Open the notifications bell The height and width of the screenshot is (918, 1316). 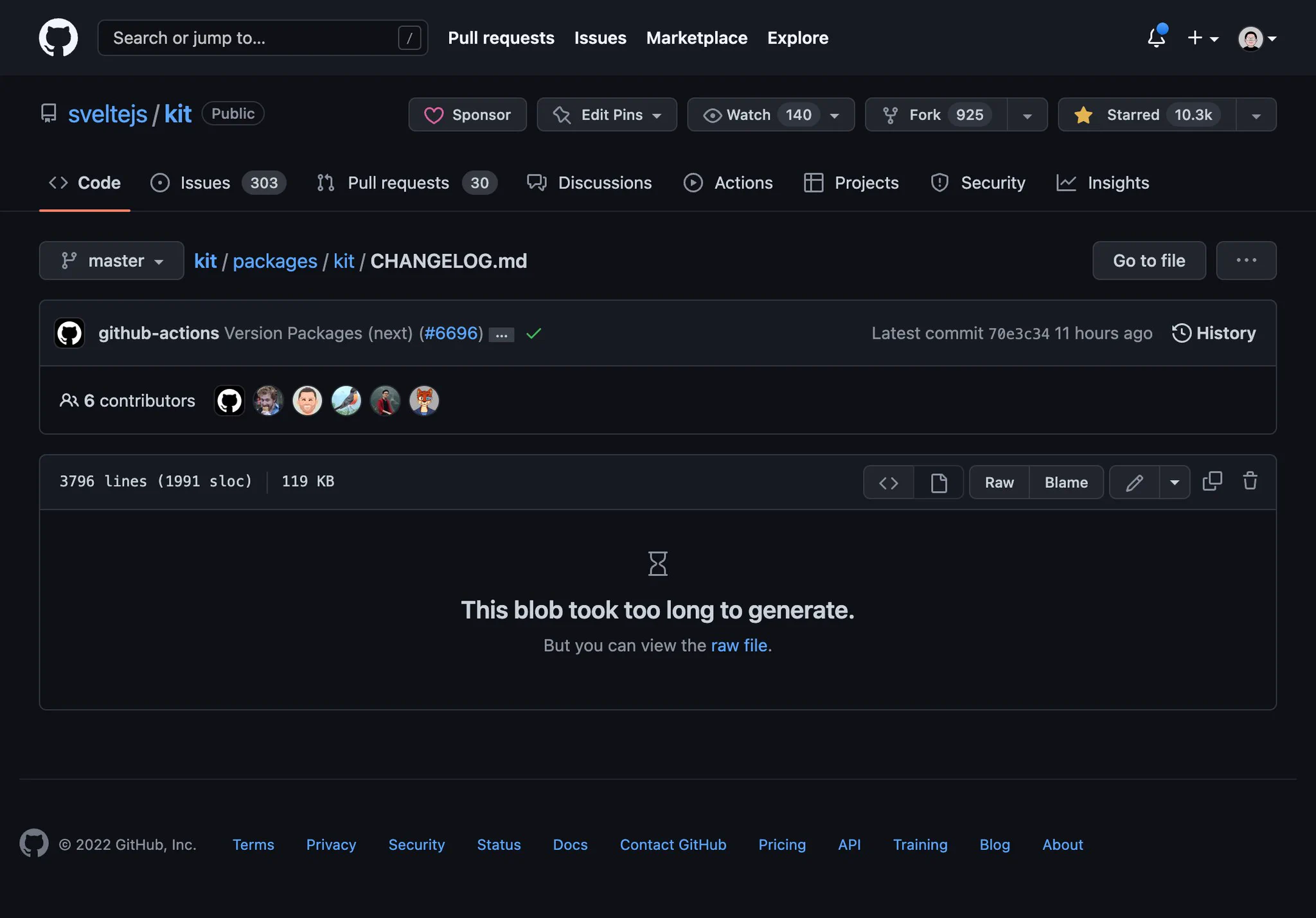click(1157, 37)
